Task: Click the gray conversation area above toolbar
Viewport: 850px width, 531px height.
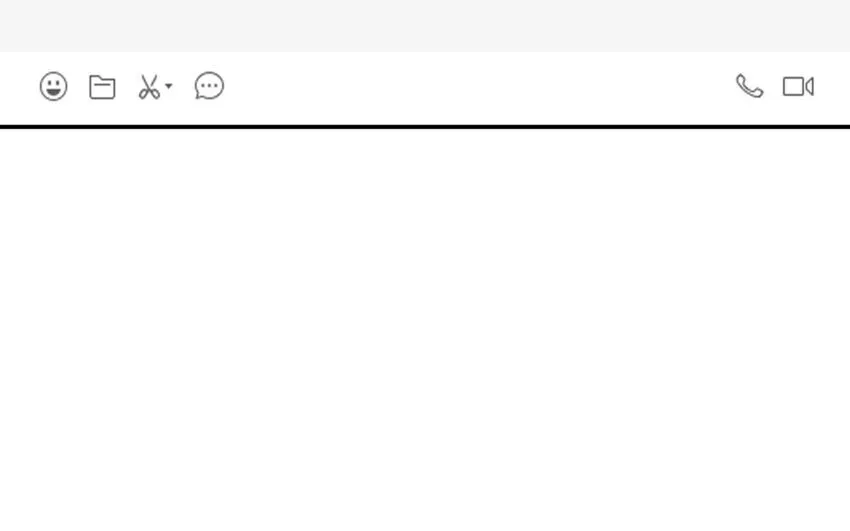Action: tap(425, 25)
